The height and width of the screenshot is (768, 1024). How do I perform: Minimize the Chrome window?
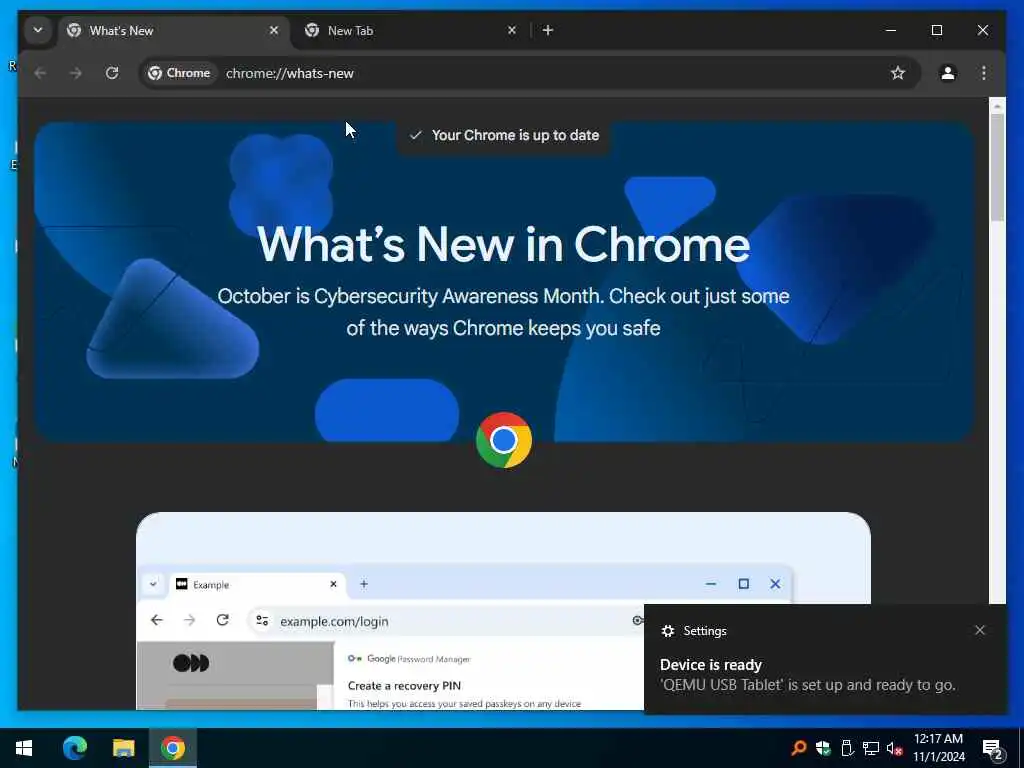(890, 30)
